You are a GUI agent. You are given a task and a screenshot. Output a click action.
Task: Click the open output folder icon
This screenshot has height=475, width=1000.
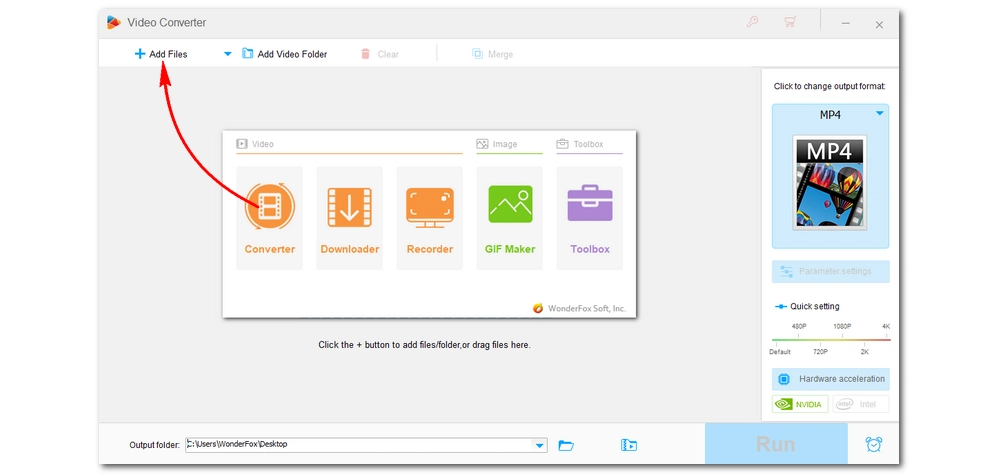pyautogui.click(x=566, y=445)
